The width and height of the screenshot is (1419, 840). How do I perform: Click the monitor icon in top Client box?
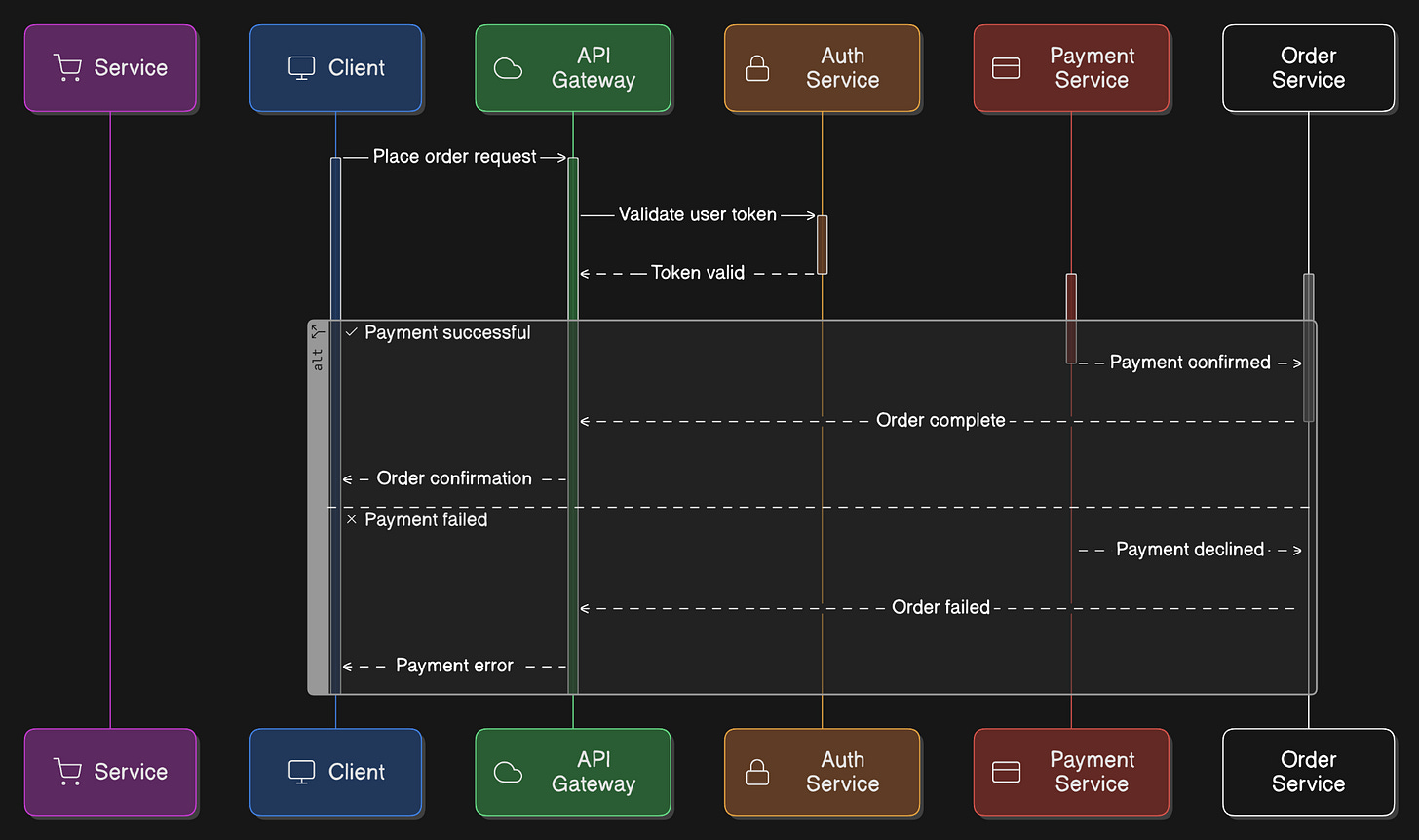[302, 68]
